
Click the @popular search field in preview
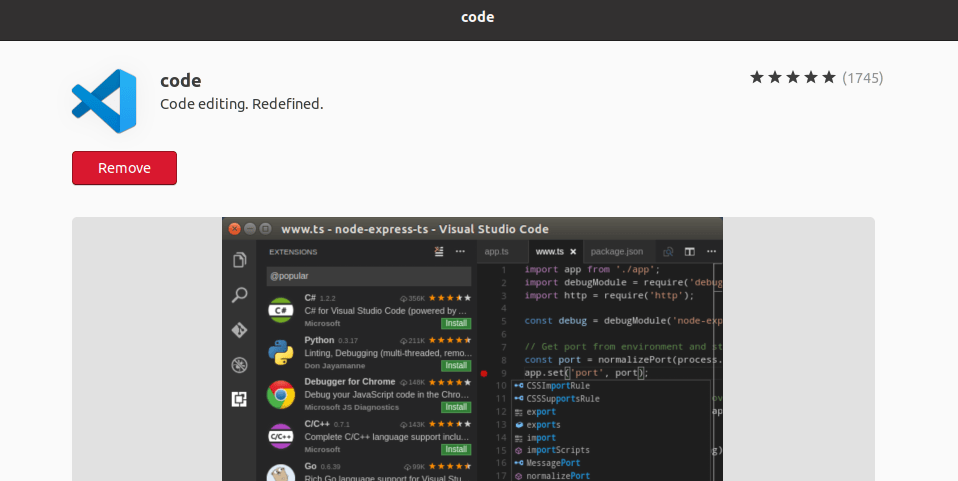pyautogui.click(x=368, y=276)
